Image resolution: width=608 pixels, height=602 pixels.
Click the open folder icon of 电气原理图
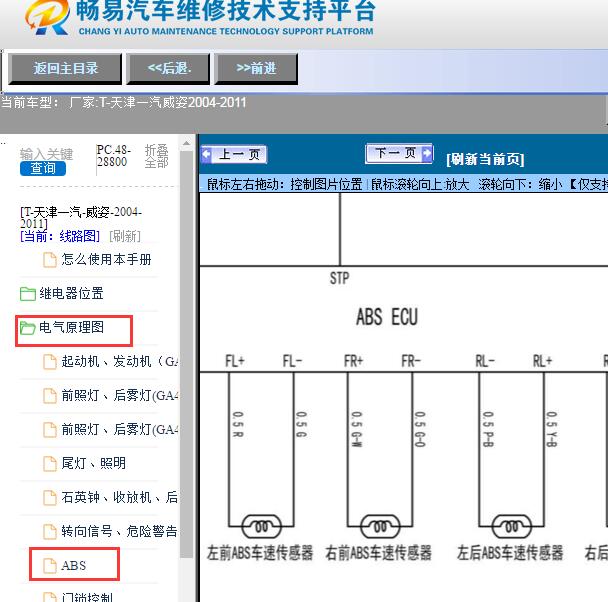(x=28, y=328)
